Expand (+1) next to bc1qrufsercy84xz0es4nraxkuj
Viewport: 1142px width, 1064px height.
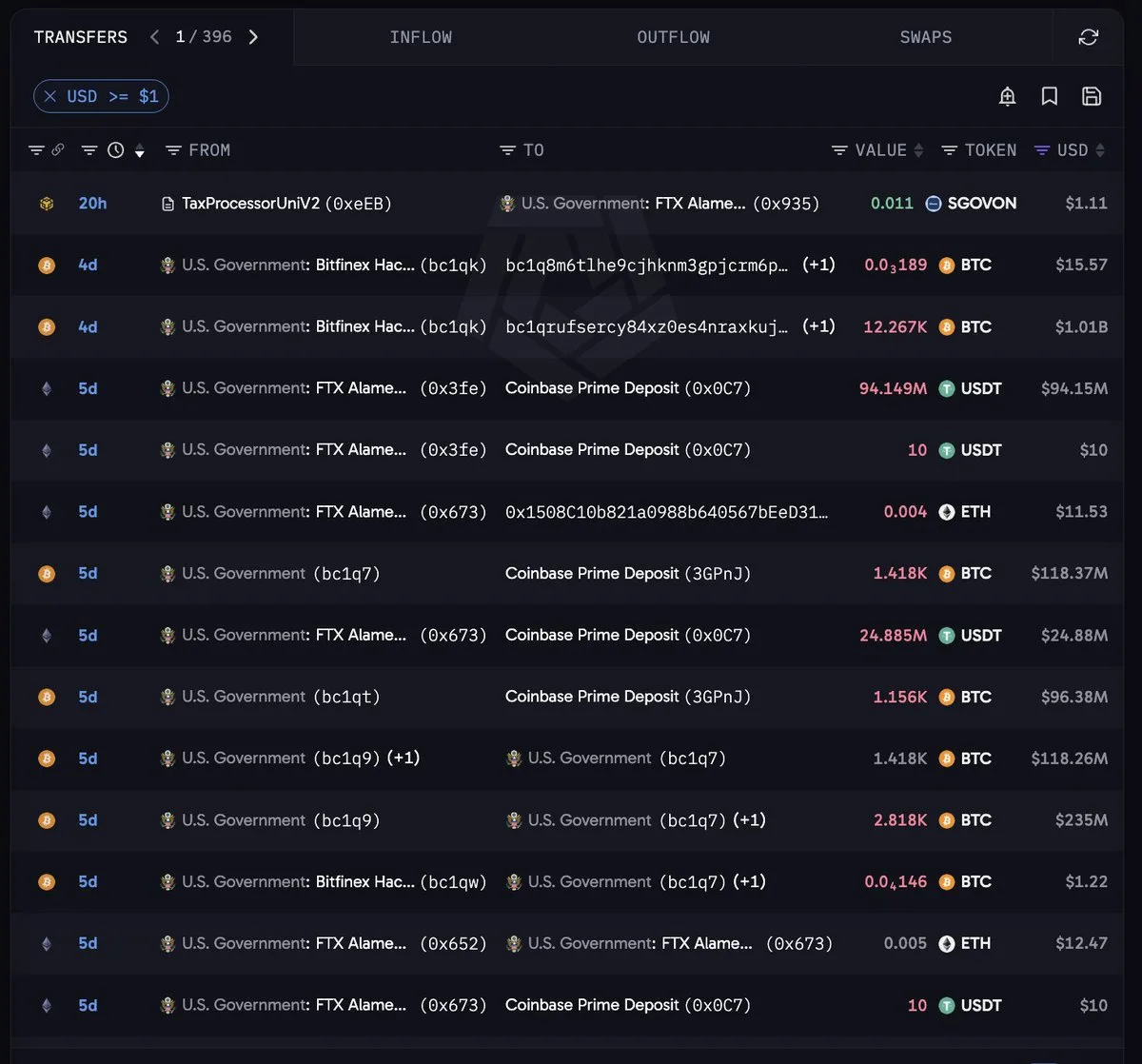point(818,326)
